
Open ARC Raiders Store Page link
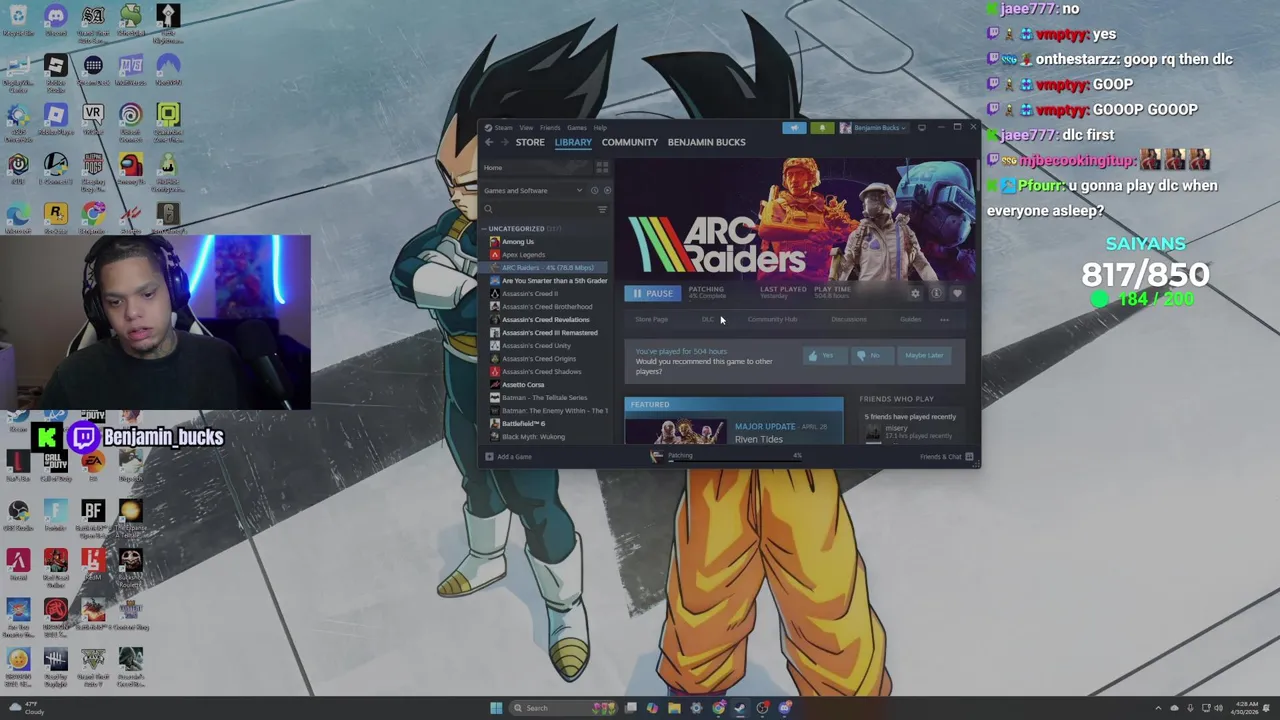(651, 320)
